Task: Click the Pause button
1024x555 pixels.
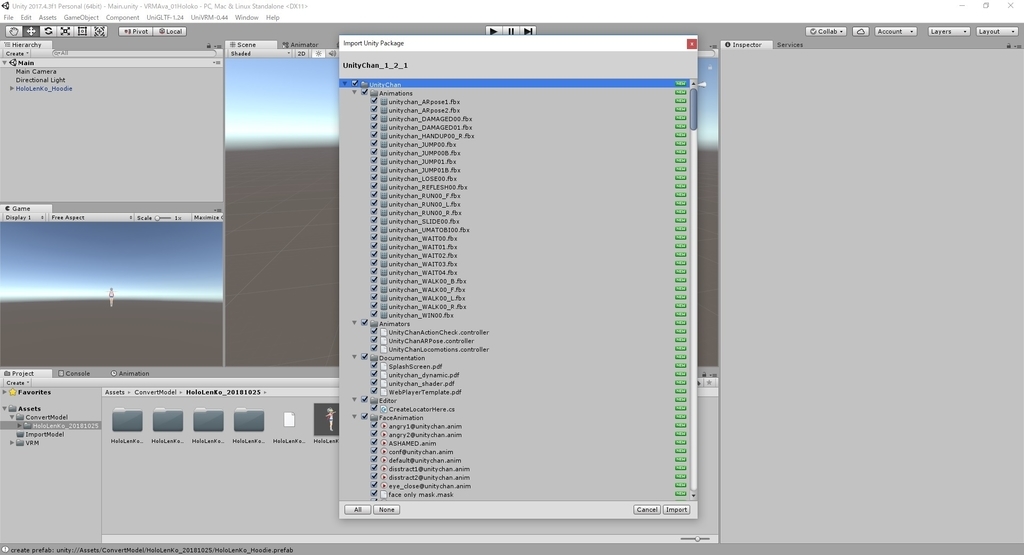Action: pyautogui.click(x=511, y=31)
